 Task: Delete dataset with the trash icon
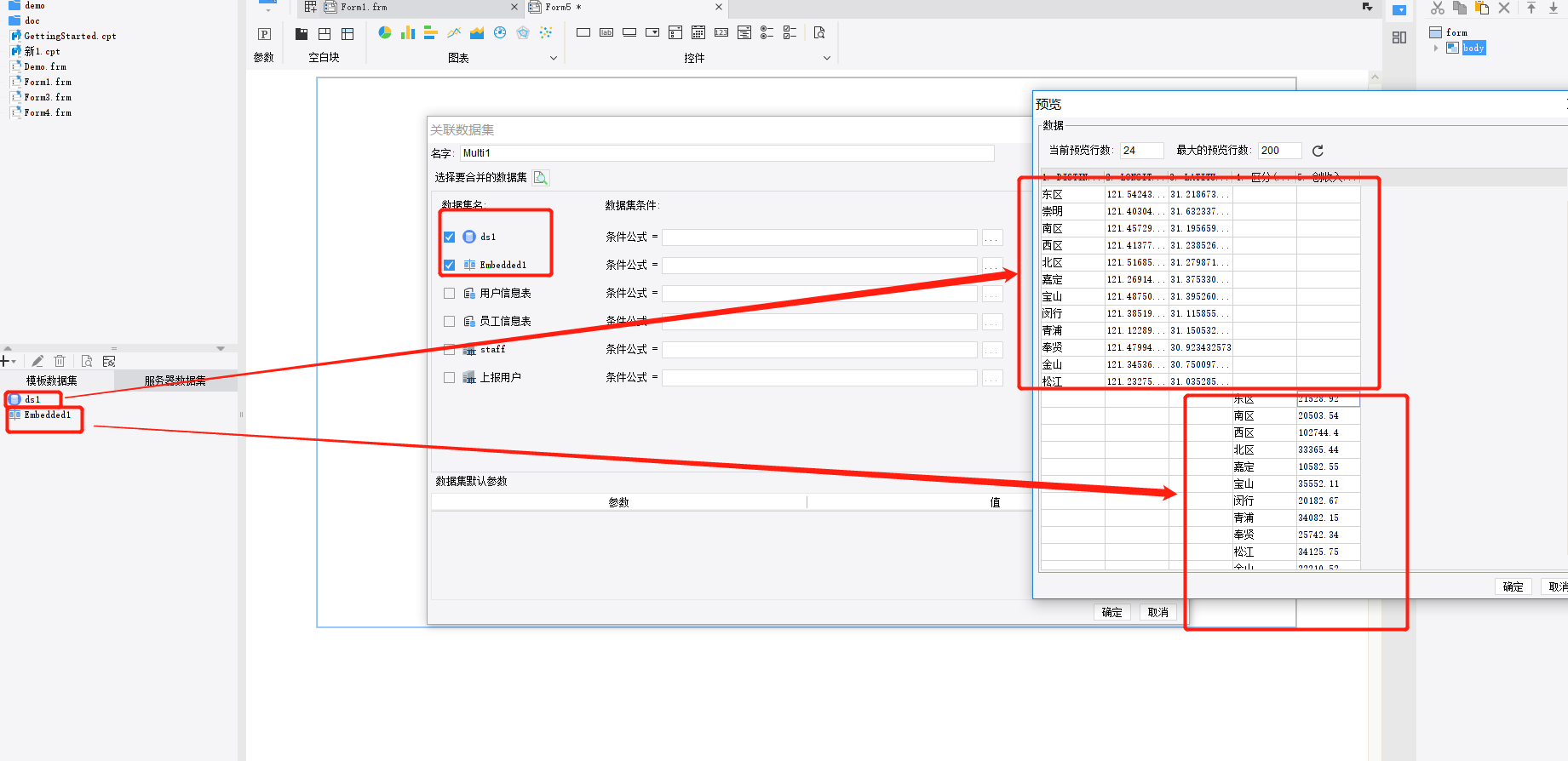point(60,361)
